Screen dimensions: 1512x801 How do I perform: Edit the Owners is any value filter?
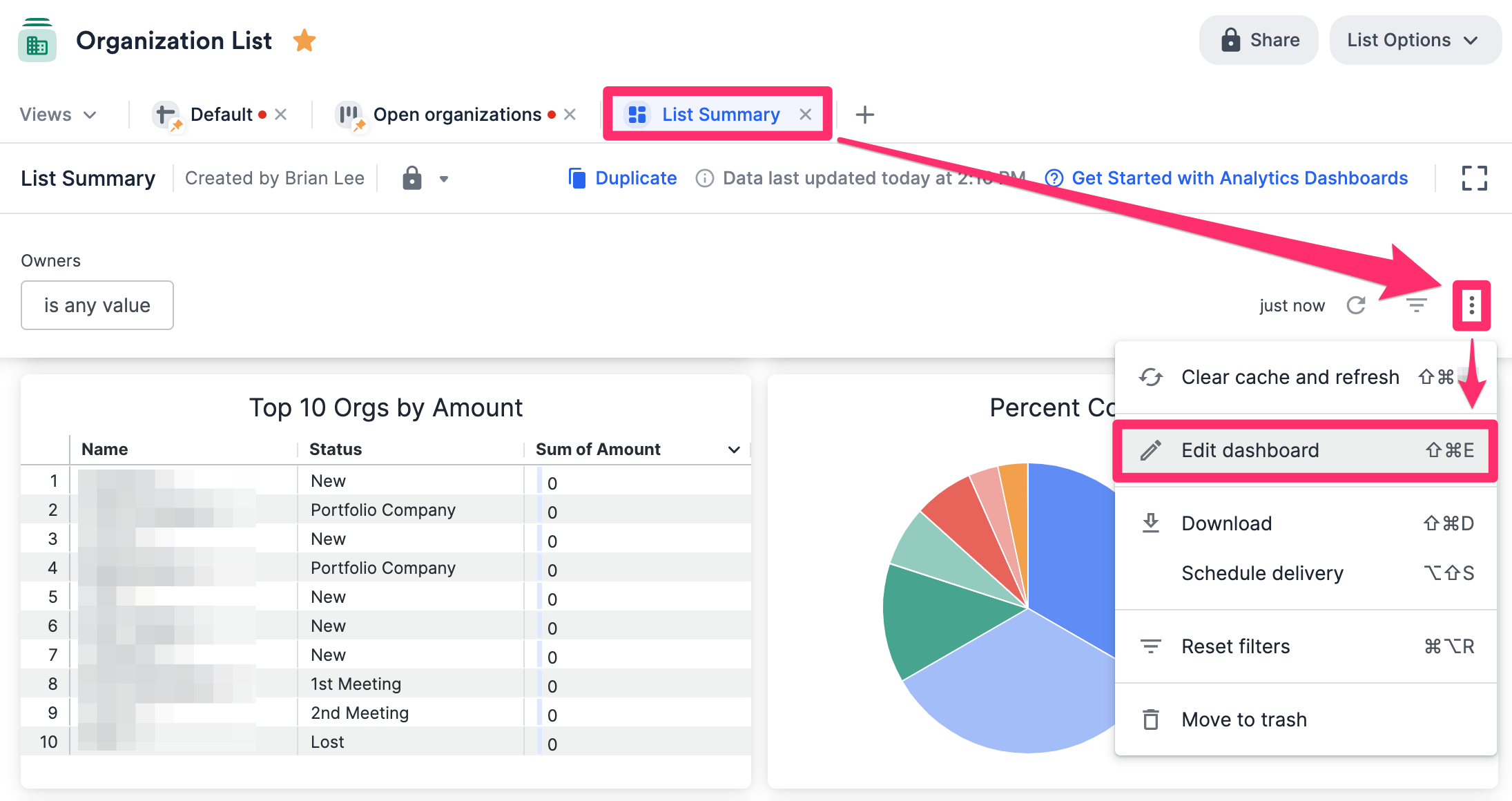pyautogui.click(x=97, y=305)
